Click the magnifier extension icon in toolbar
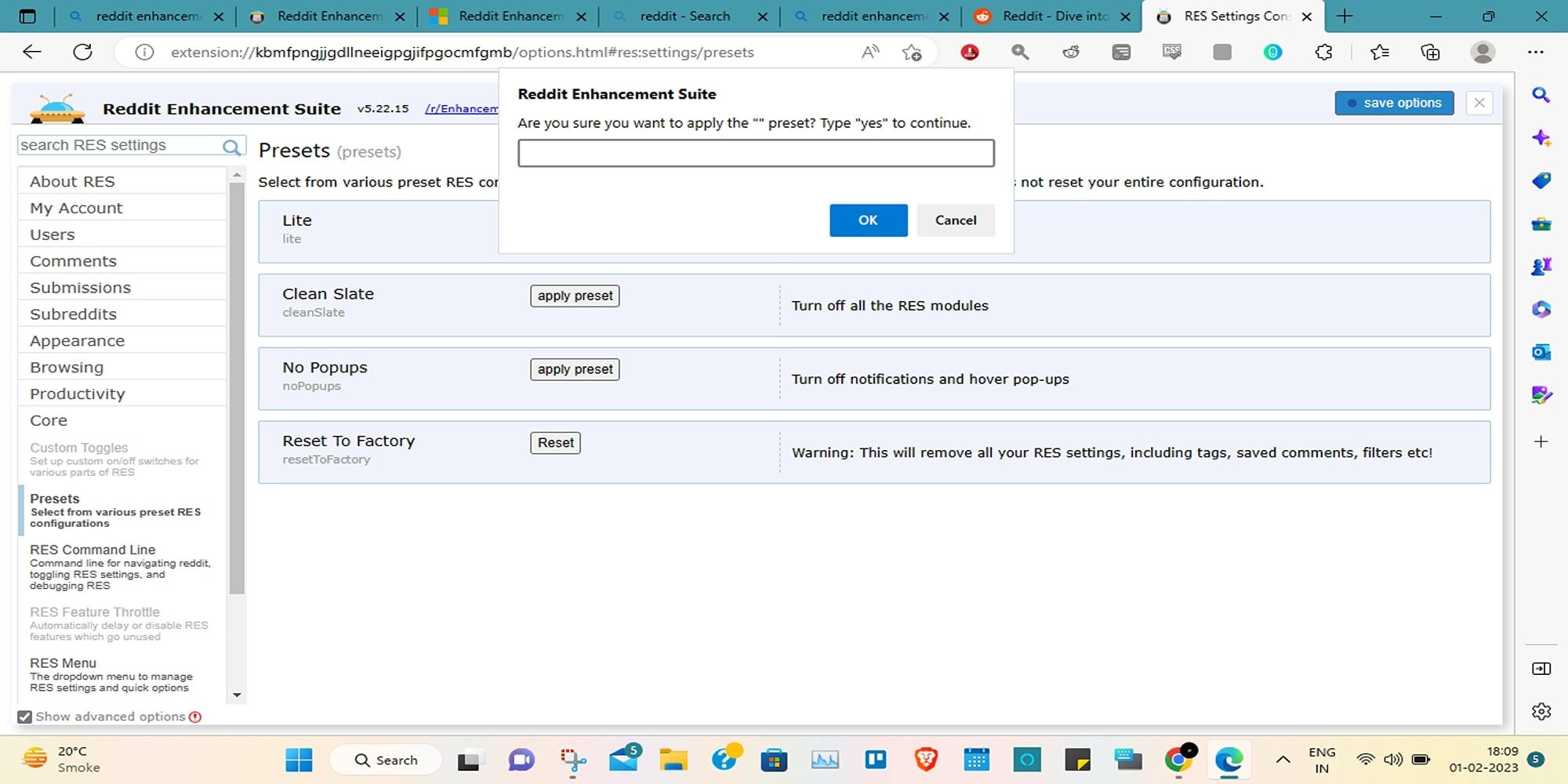Image resolution: width=1568 pixels, height=784 pixels. point(1020,53)
